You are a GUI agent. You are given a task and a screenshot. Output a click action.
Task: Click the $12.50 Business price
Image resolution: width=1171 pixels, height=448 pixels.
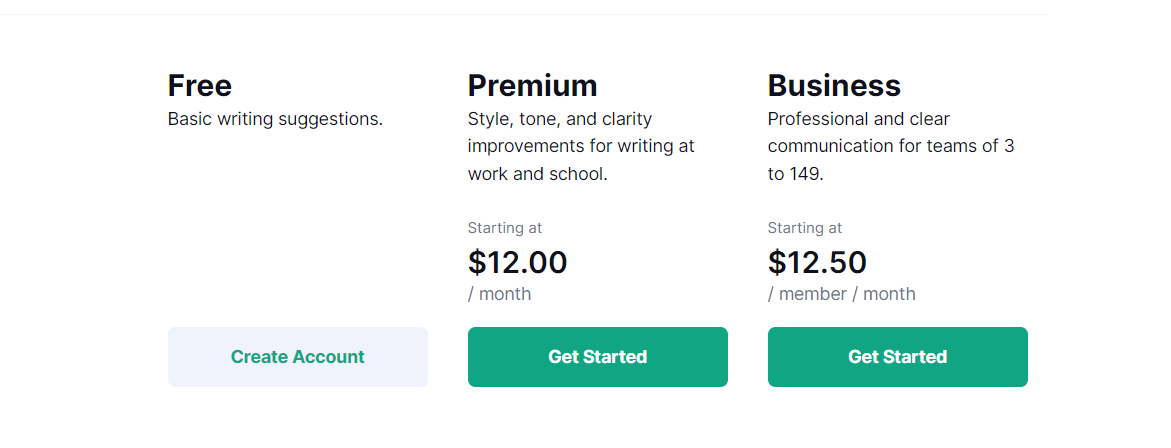(x=817, y=263)
